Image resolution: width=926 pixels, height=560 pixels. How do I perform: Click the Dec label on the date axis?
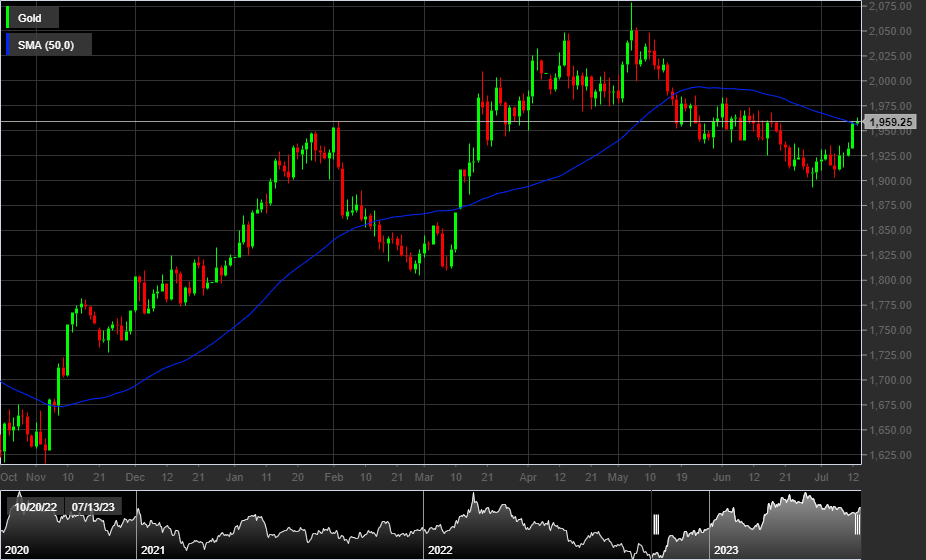pos(136,476)
